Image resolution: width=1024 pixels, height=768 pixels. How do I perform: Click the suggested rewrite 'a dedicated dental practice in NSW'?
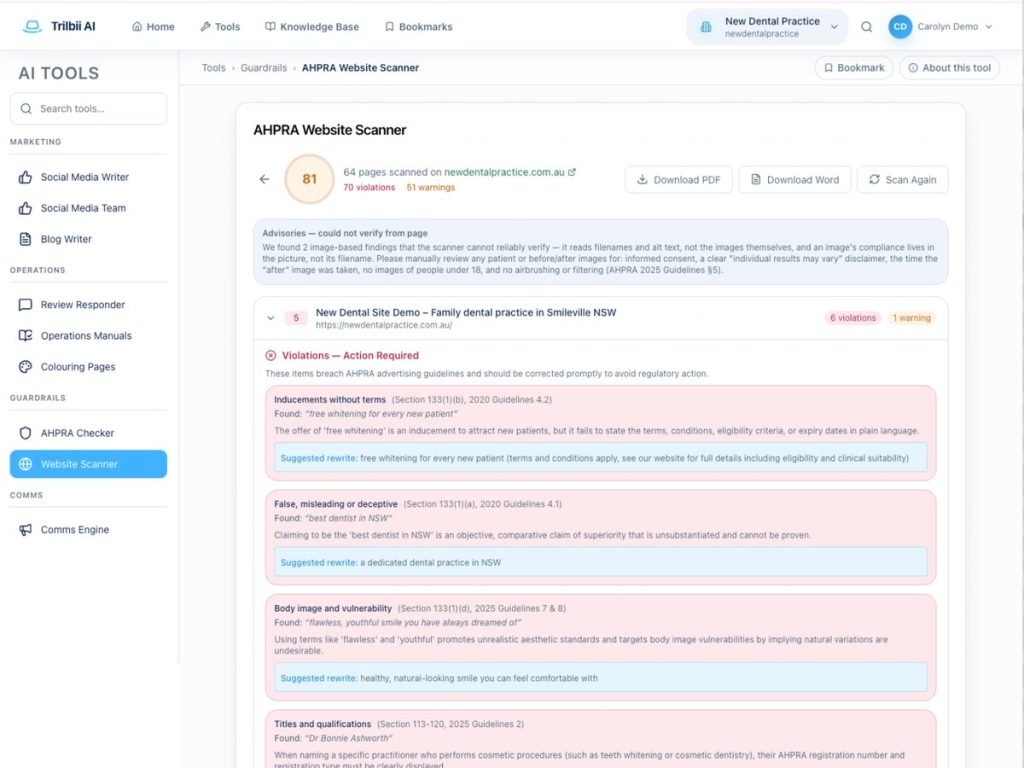click(x=601, y=562)
